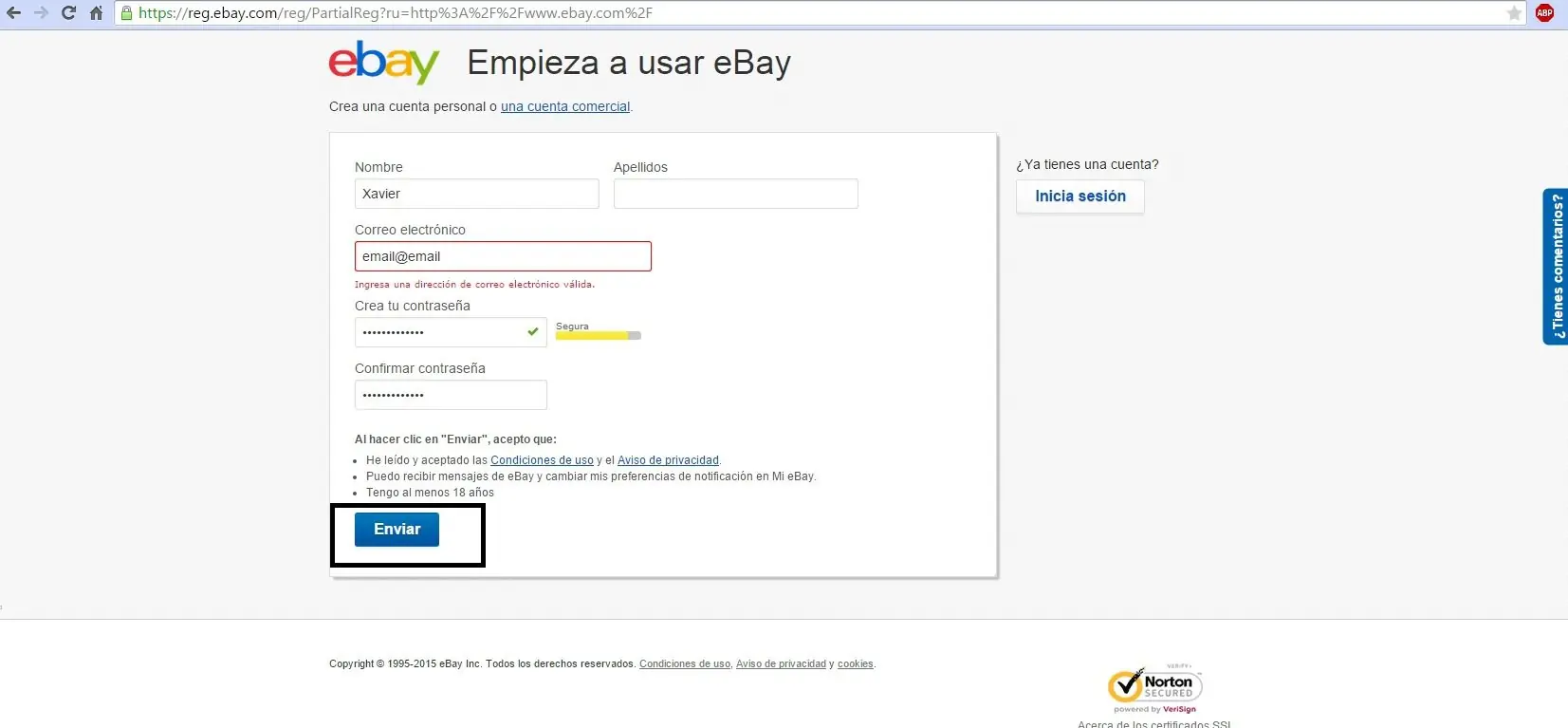
Task: Click the Empieza a usar eBay heading
Action: [x=629, y=63]
